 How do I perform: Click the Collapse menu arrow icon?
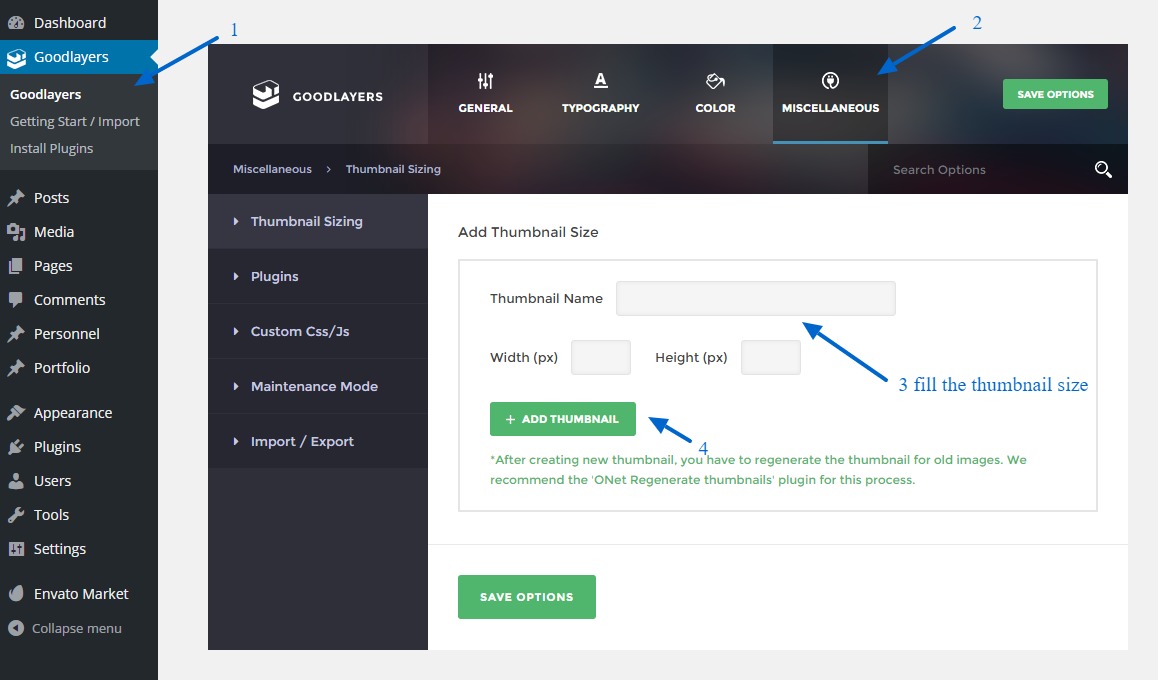pyautogui.click(x=16, y=628)
